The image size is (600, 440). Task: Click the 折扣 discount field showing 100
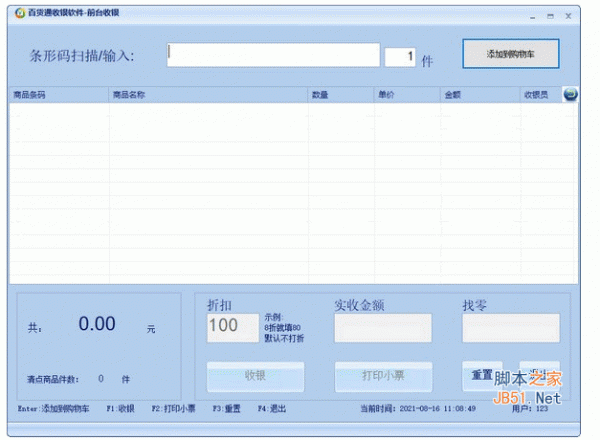tap(233, 328)
